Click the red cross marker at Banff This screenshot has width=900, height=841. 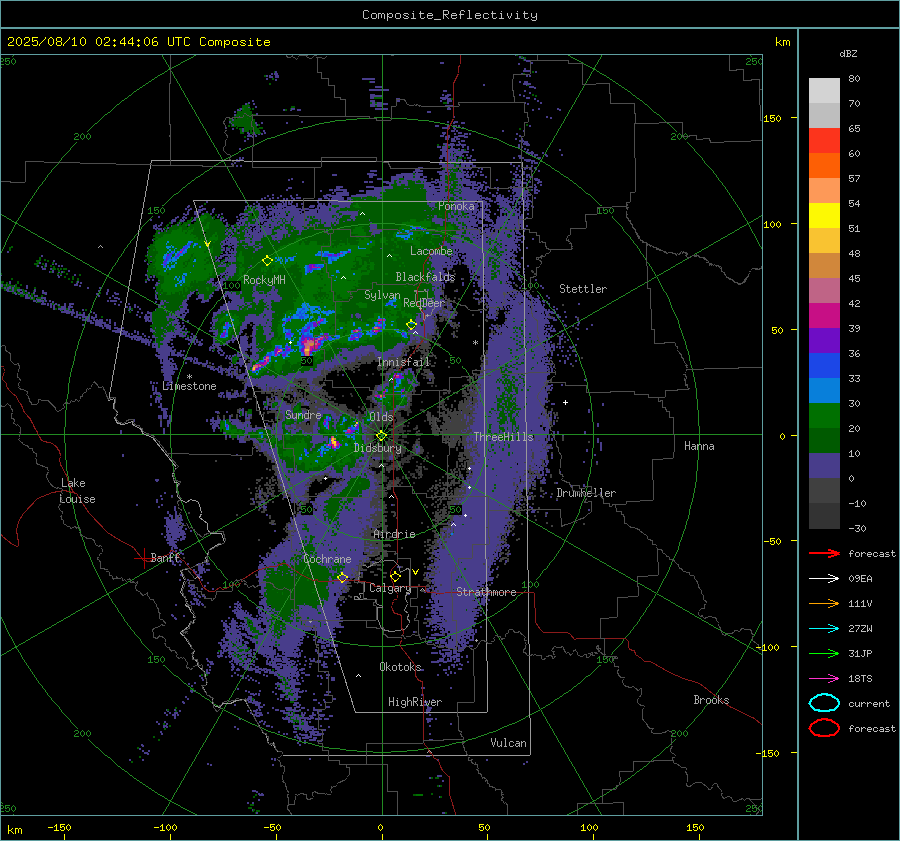pyautogui.click(x=143, y=558)
